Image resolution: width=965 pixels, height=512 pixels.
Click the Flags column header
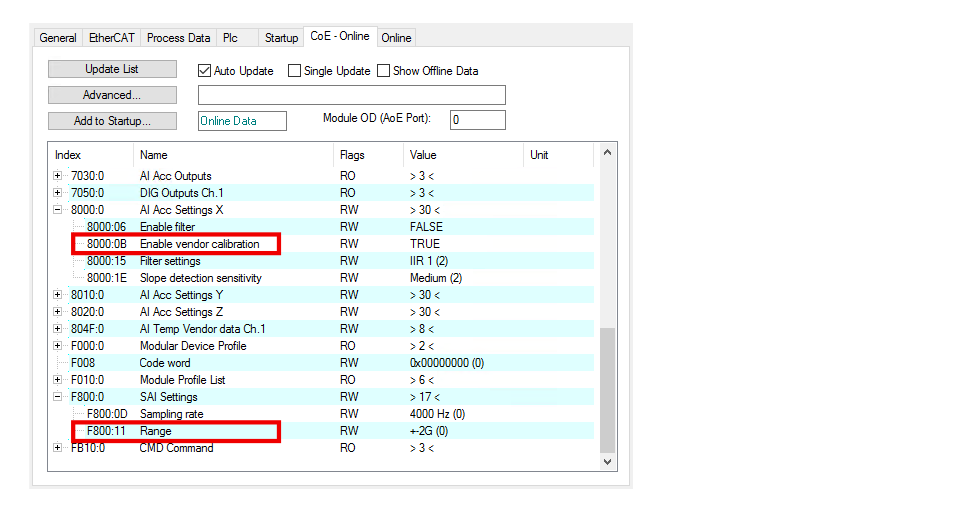tap(368, 155)
